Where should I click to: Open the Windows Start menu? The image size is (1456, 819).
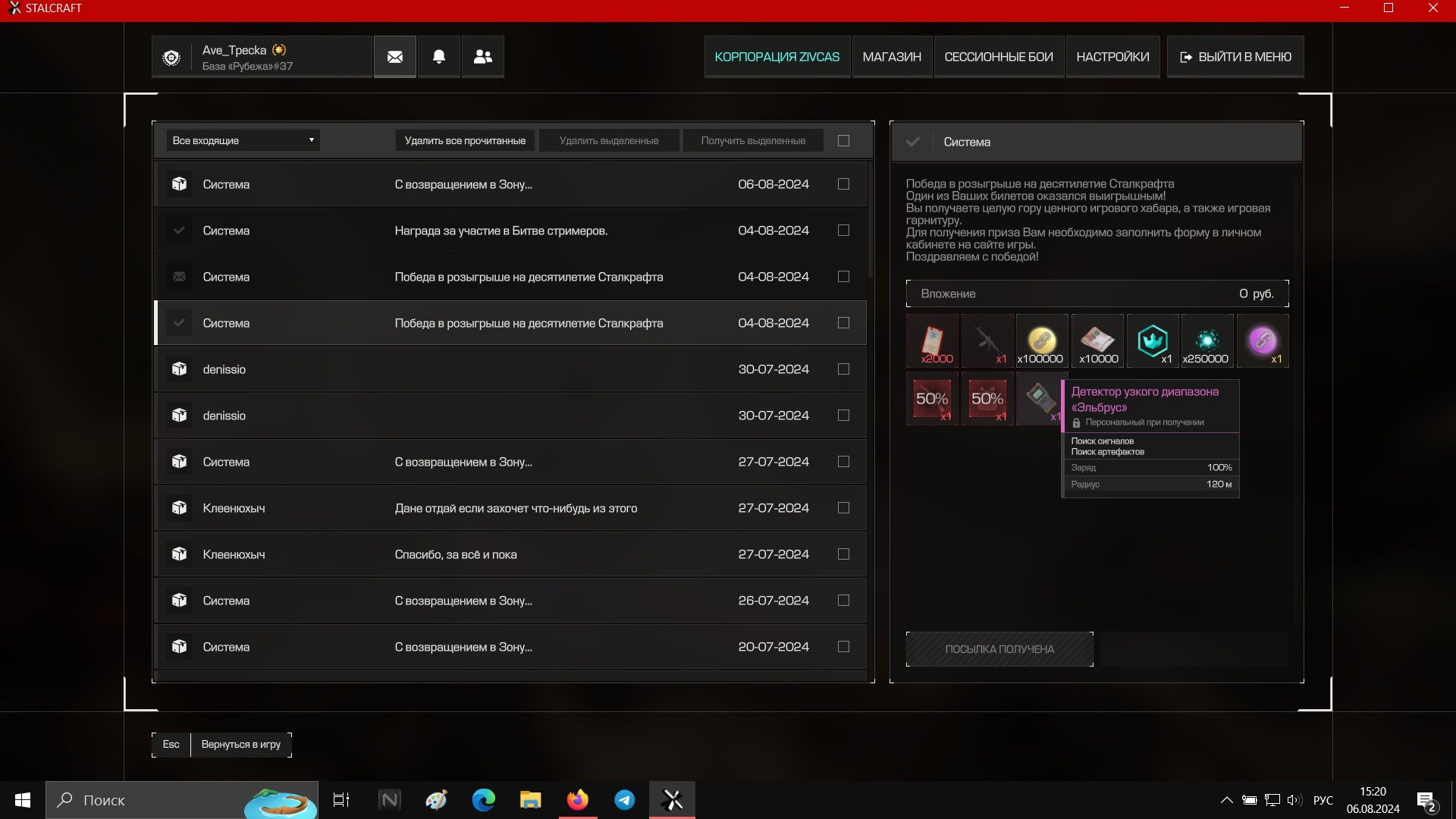point(23,800)
